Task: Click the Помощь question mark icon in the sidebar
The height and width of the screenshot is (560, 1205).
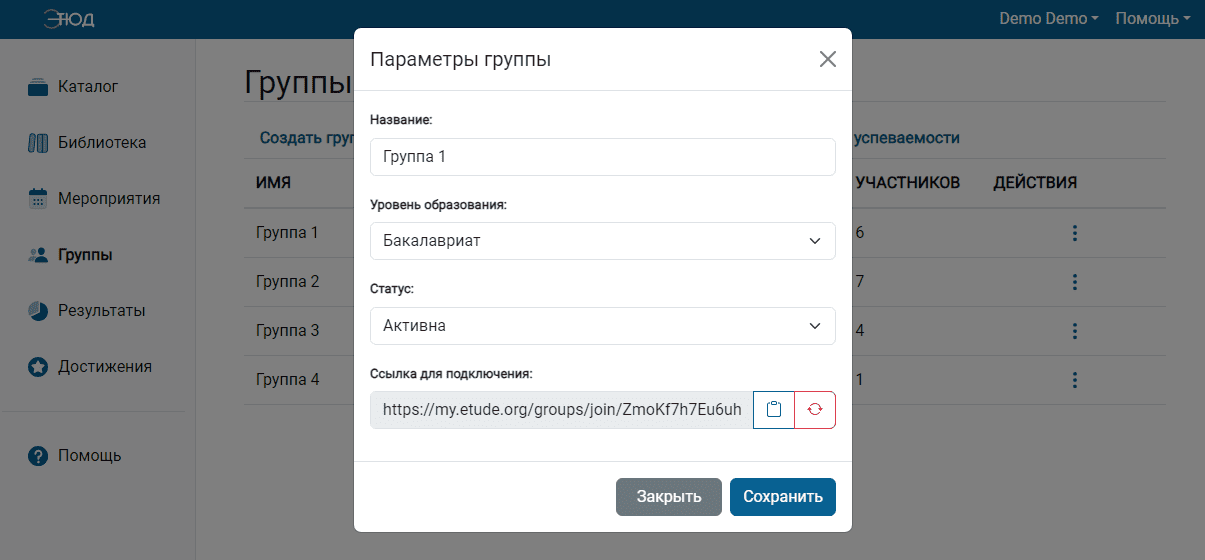Action: (x=38, y=456)
